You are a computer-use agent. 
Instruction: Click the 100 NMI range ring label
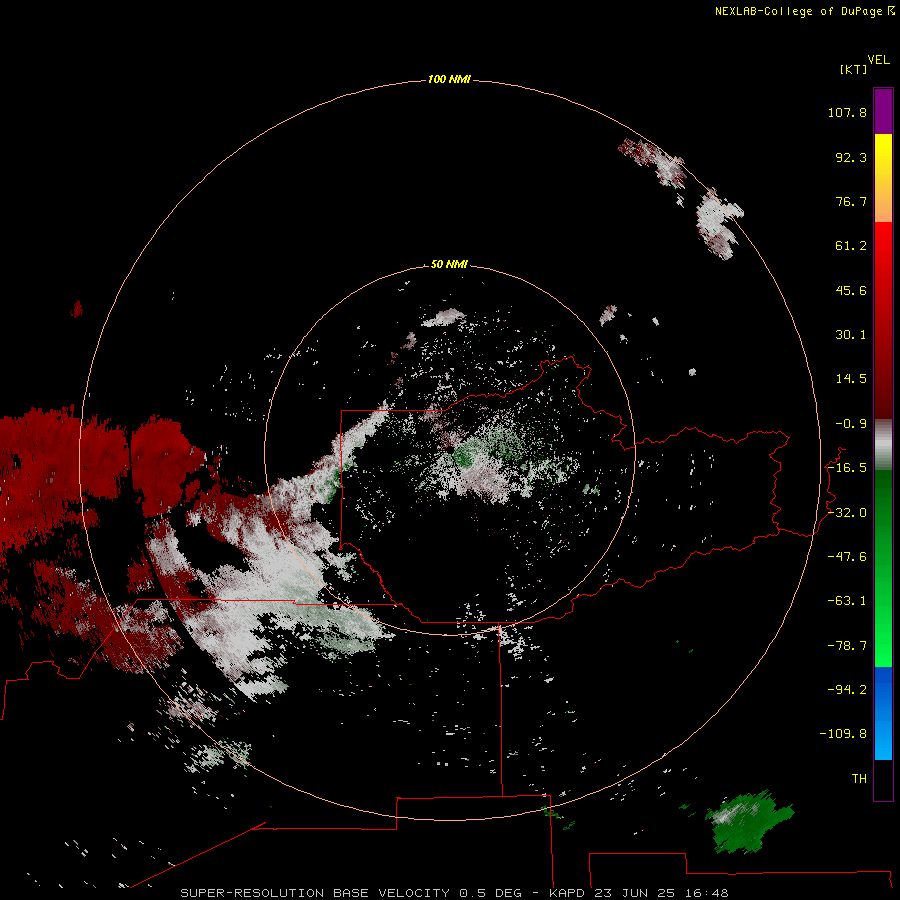point(449,79)
